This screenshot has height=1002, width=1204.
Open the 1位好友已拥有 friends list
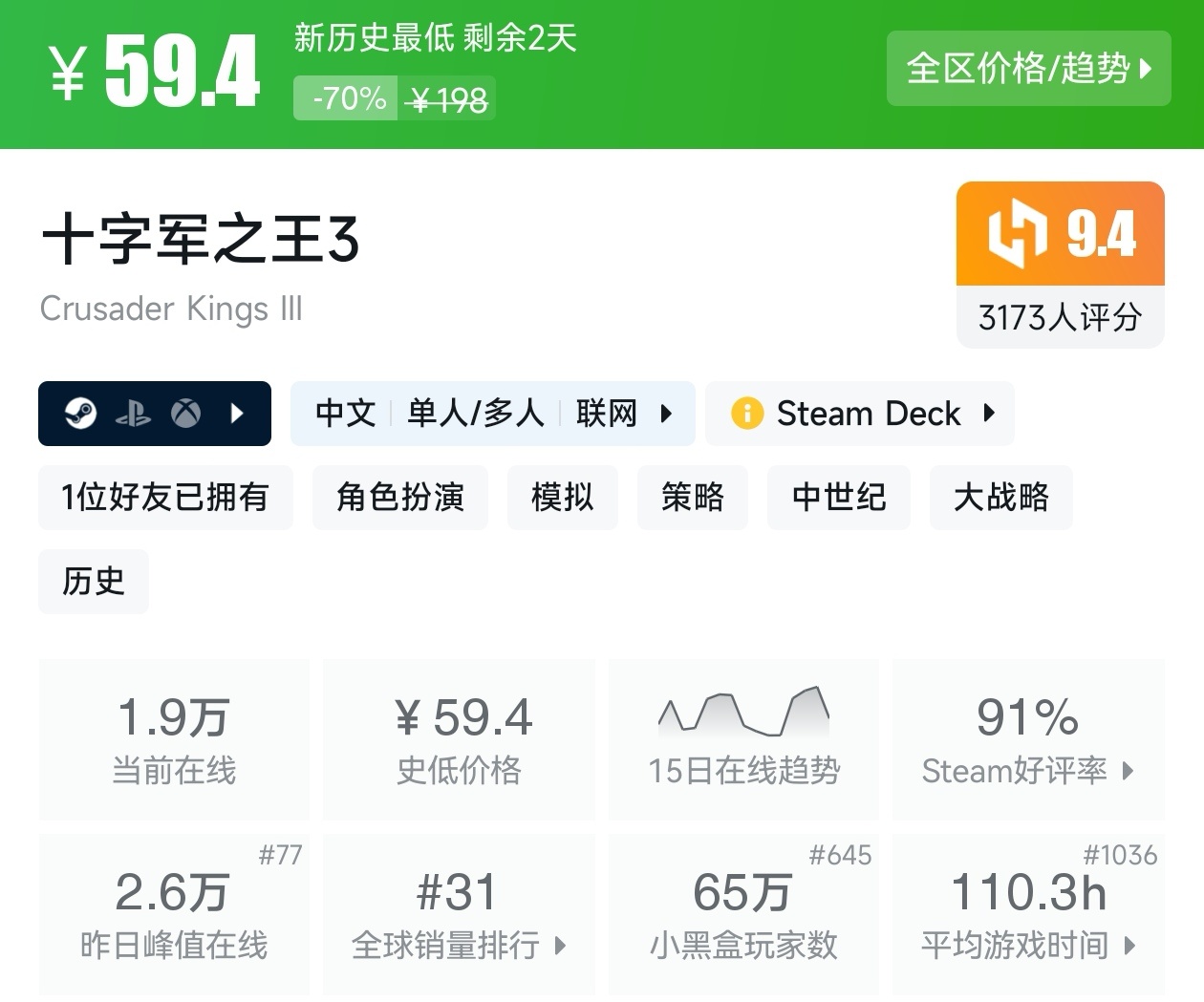click(x=165, y=498)
